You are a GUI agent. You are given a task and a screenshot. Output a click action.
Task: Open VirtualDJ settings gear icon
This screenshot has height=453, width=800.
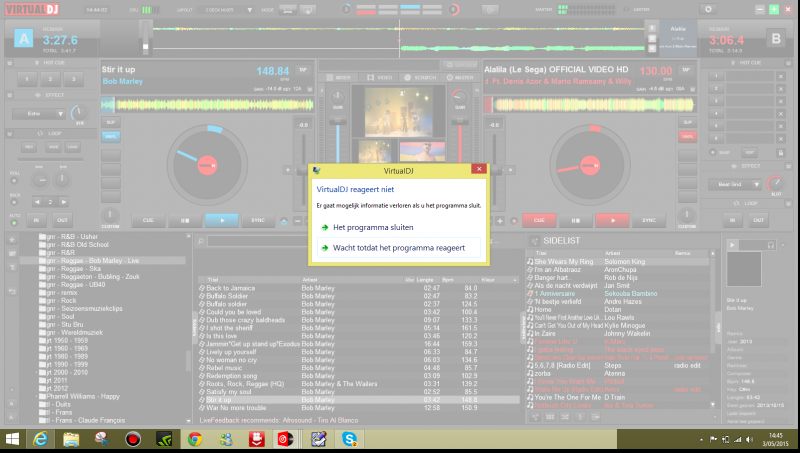pos(708,9)
